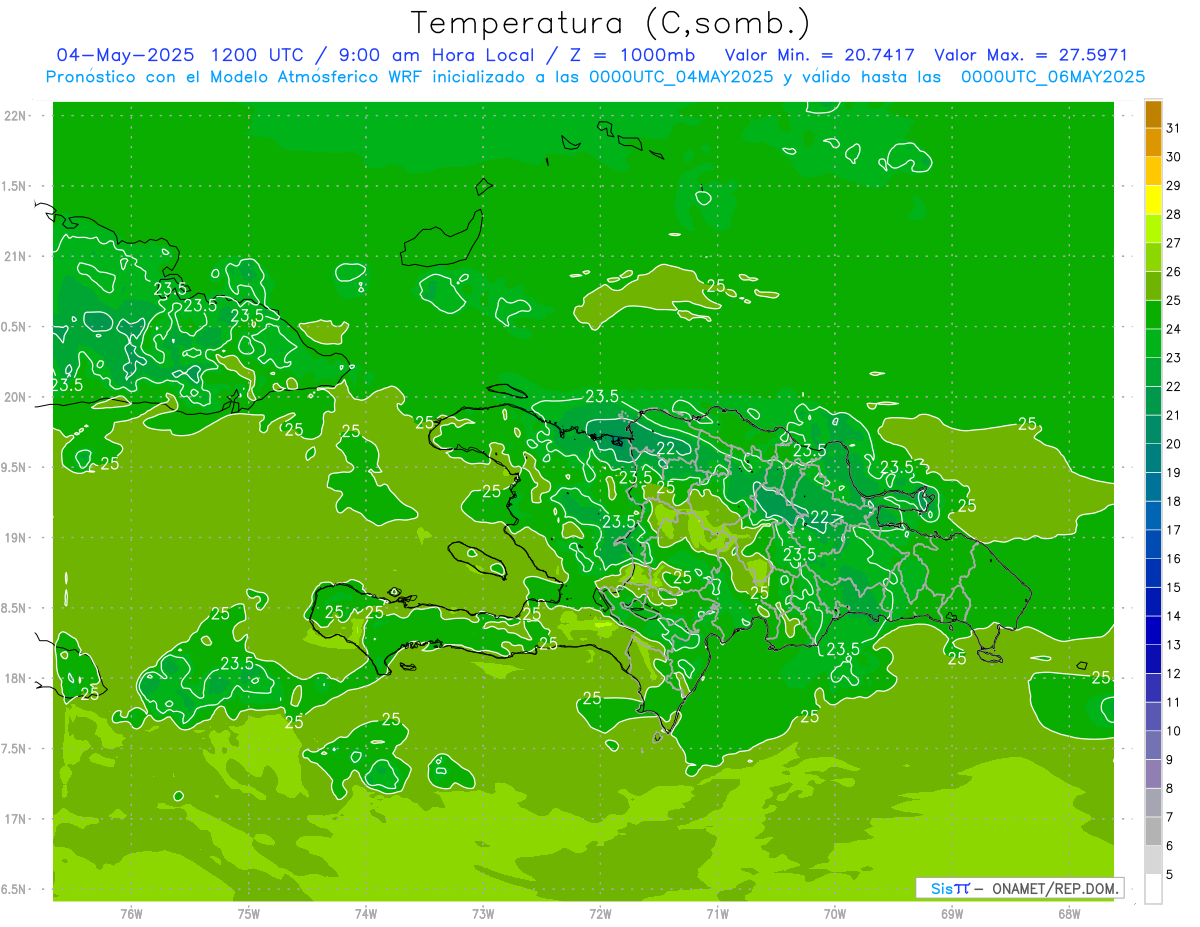The image size is (1200, 927).
Task: Click the purple swatch between 9 and 10
Action: [x=1153, y=746]
